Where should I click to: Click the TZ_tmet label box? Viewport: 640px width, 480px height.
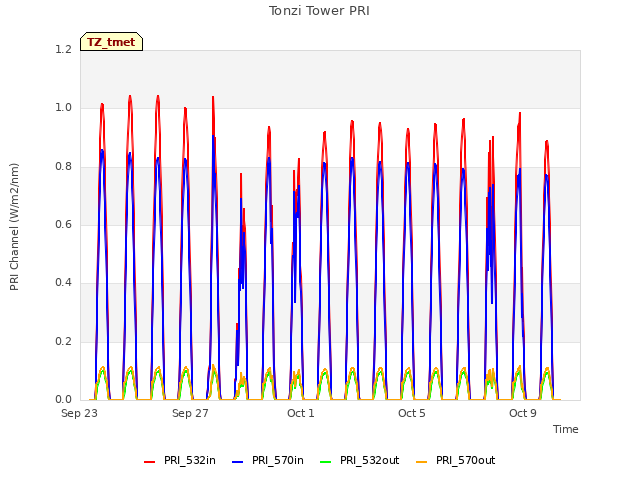(x=111, y=42)
